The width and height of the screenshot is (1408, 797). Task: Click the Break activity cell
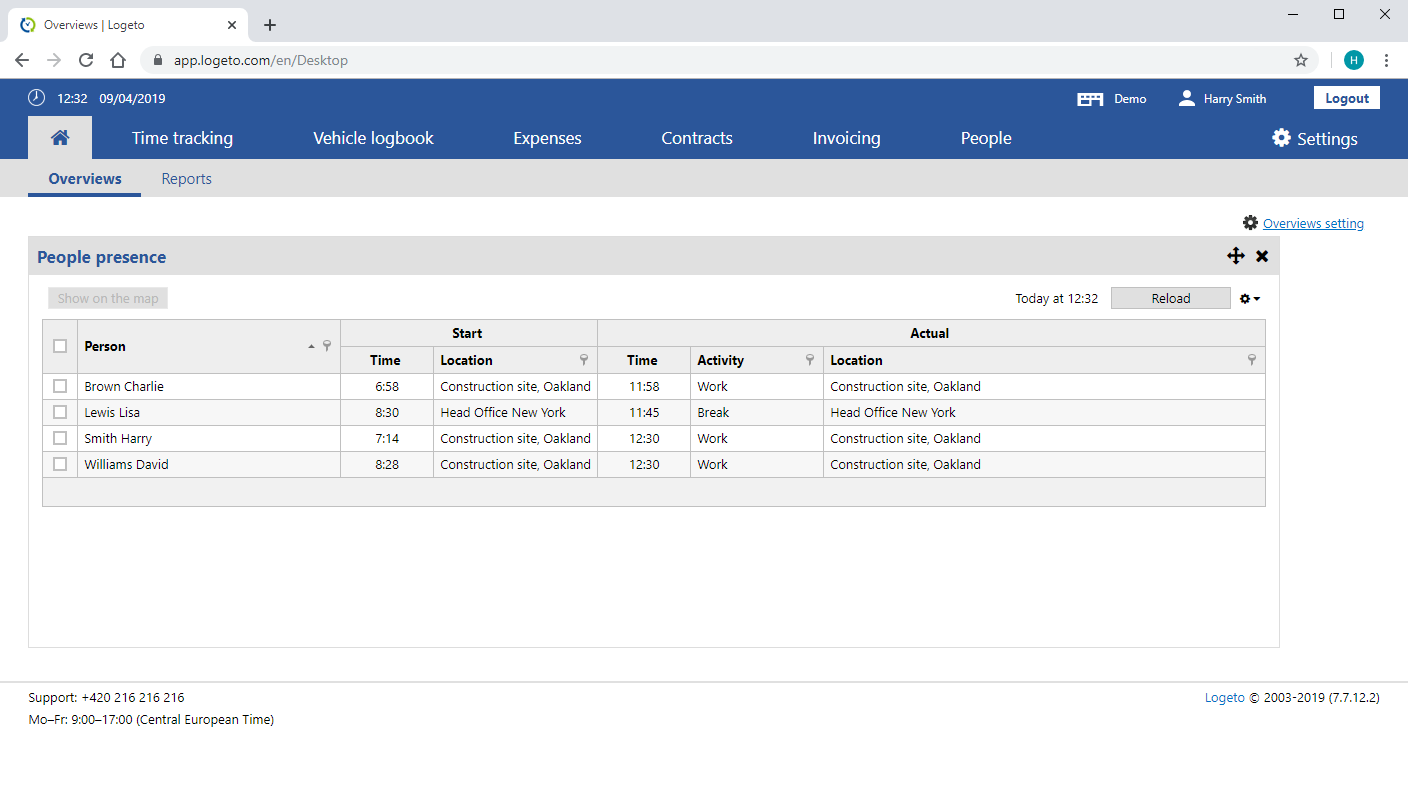757,412
